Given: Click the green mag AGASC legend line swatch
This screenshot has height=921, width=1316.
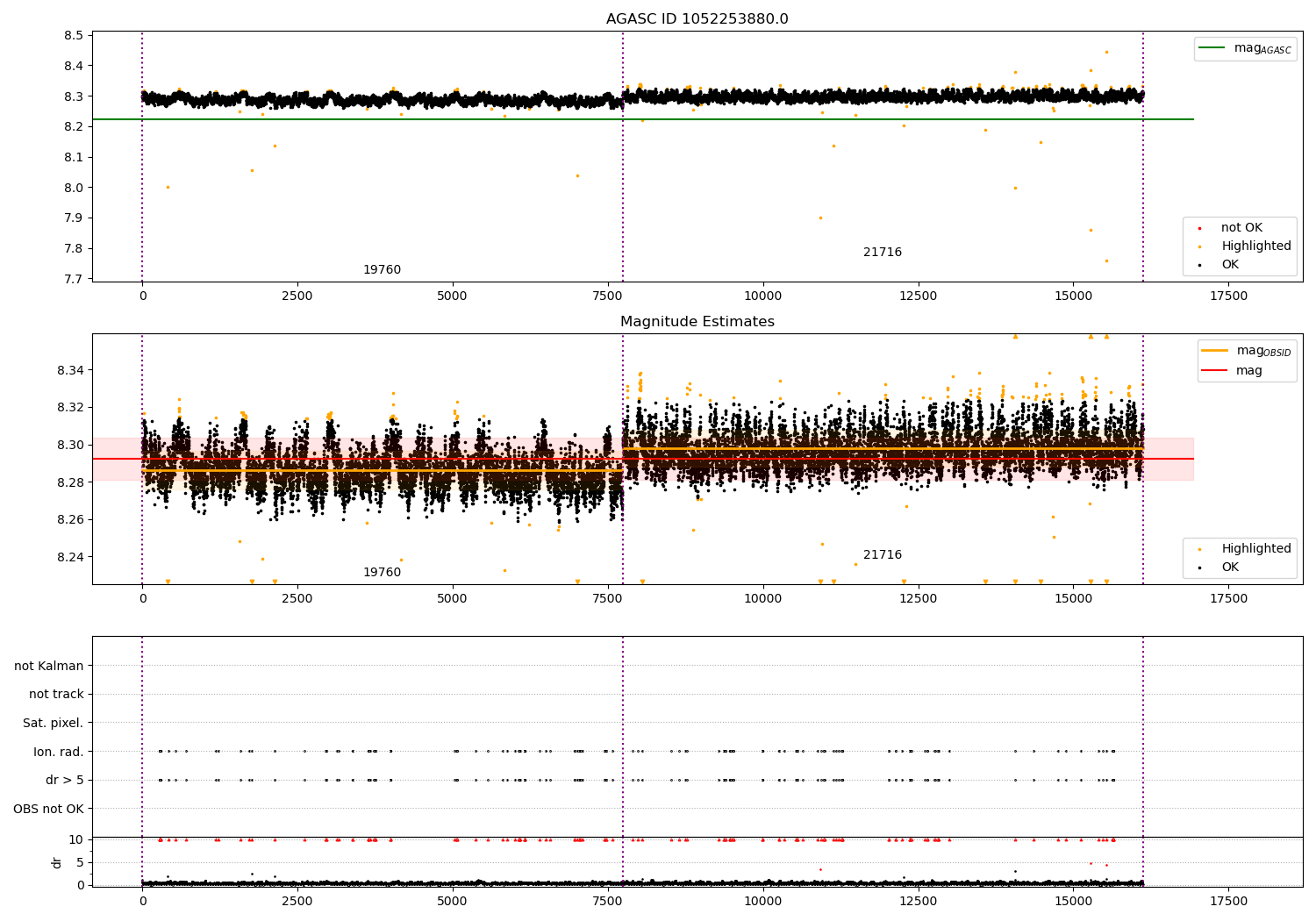Looking at the screenshot, I should click(x=1212, y=48).
